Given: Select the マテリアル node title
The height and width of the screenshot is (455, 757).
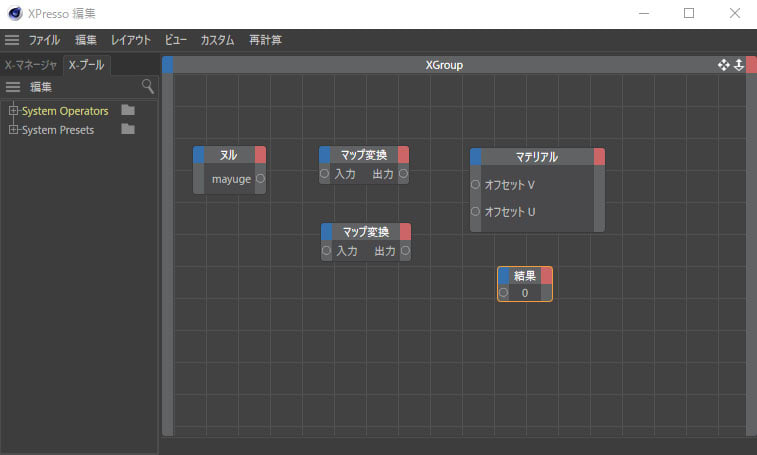Looking at the screenshot, I should [x=537, y=156].
